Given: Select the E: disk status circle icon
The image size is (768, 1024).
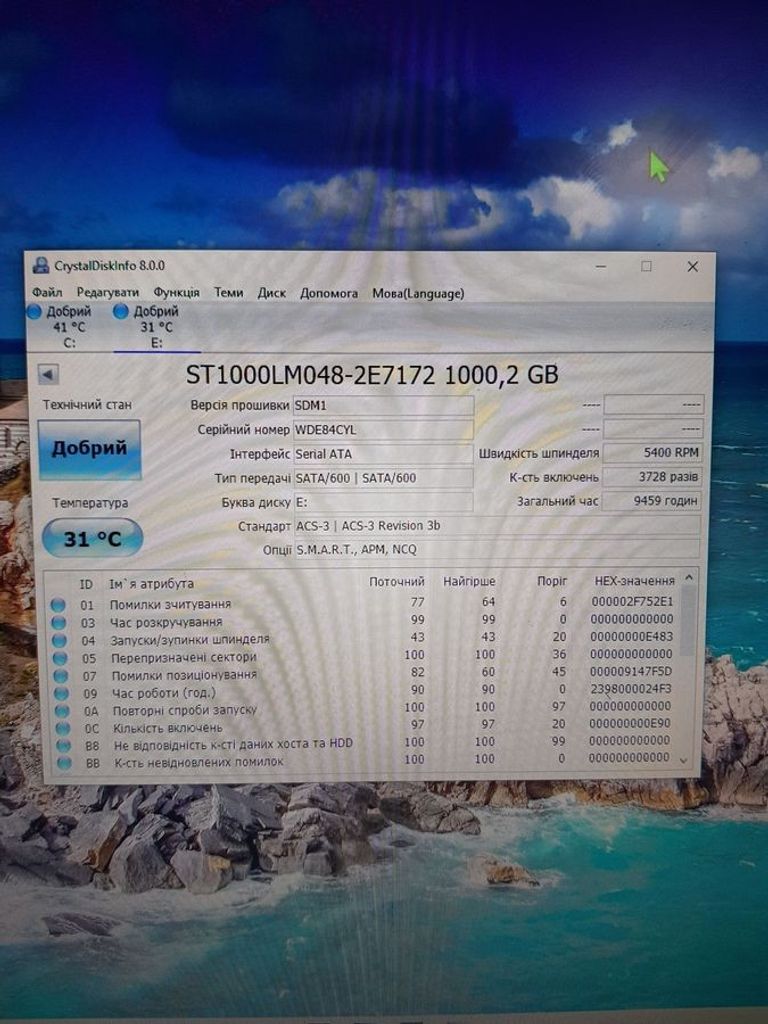Looking at the screenshot, I should pos(121,311).
